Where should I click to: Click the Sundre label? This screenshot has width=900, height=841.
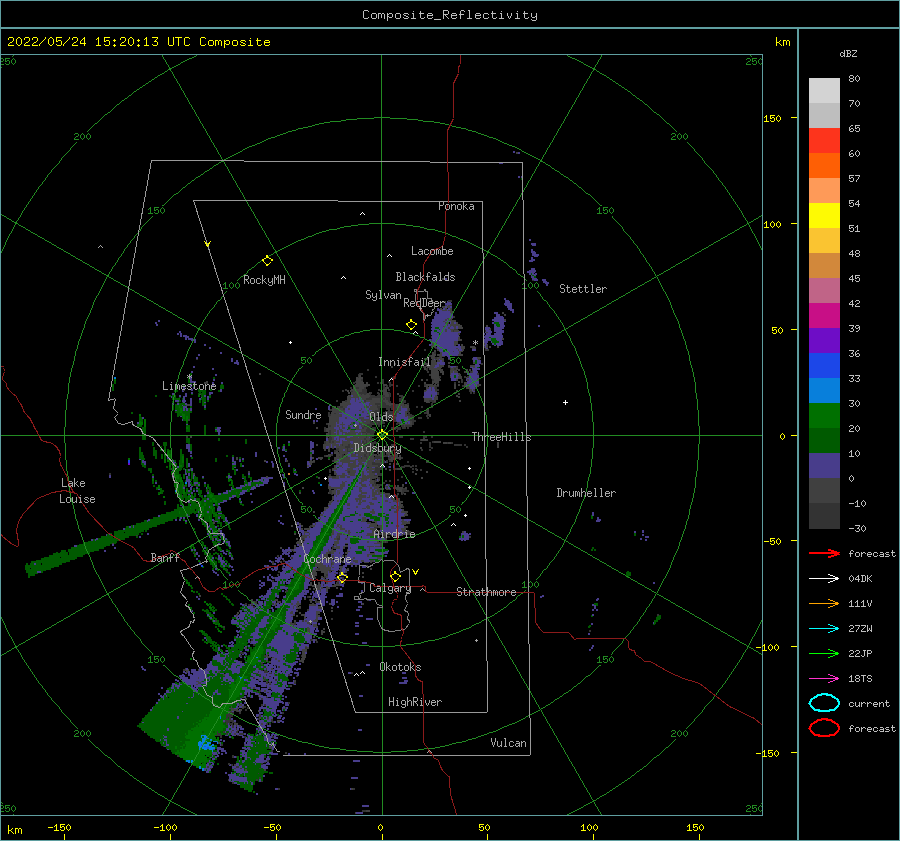click(x=303, y=414)
